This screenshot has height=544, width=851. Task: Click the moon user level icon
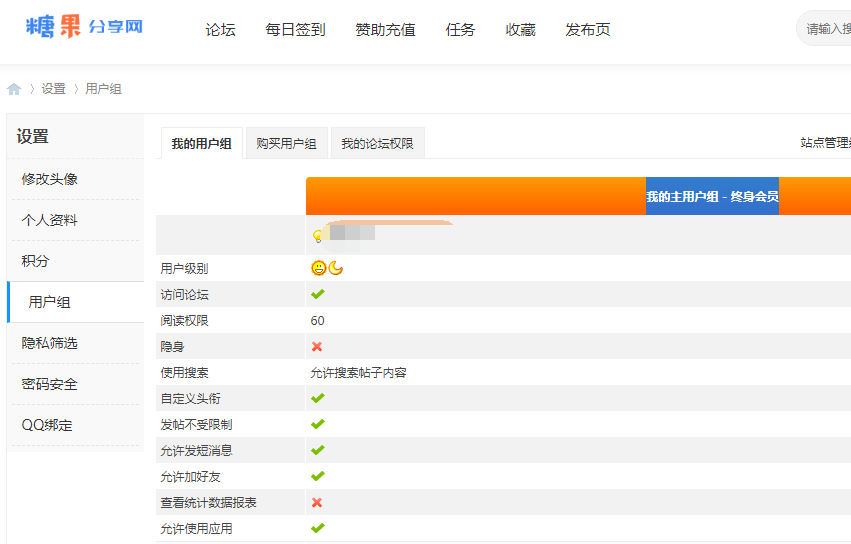[x=336, y=268]
